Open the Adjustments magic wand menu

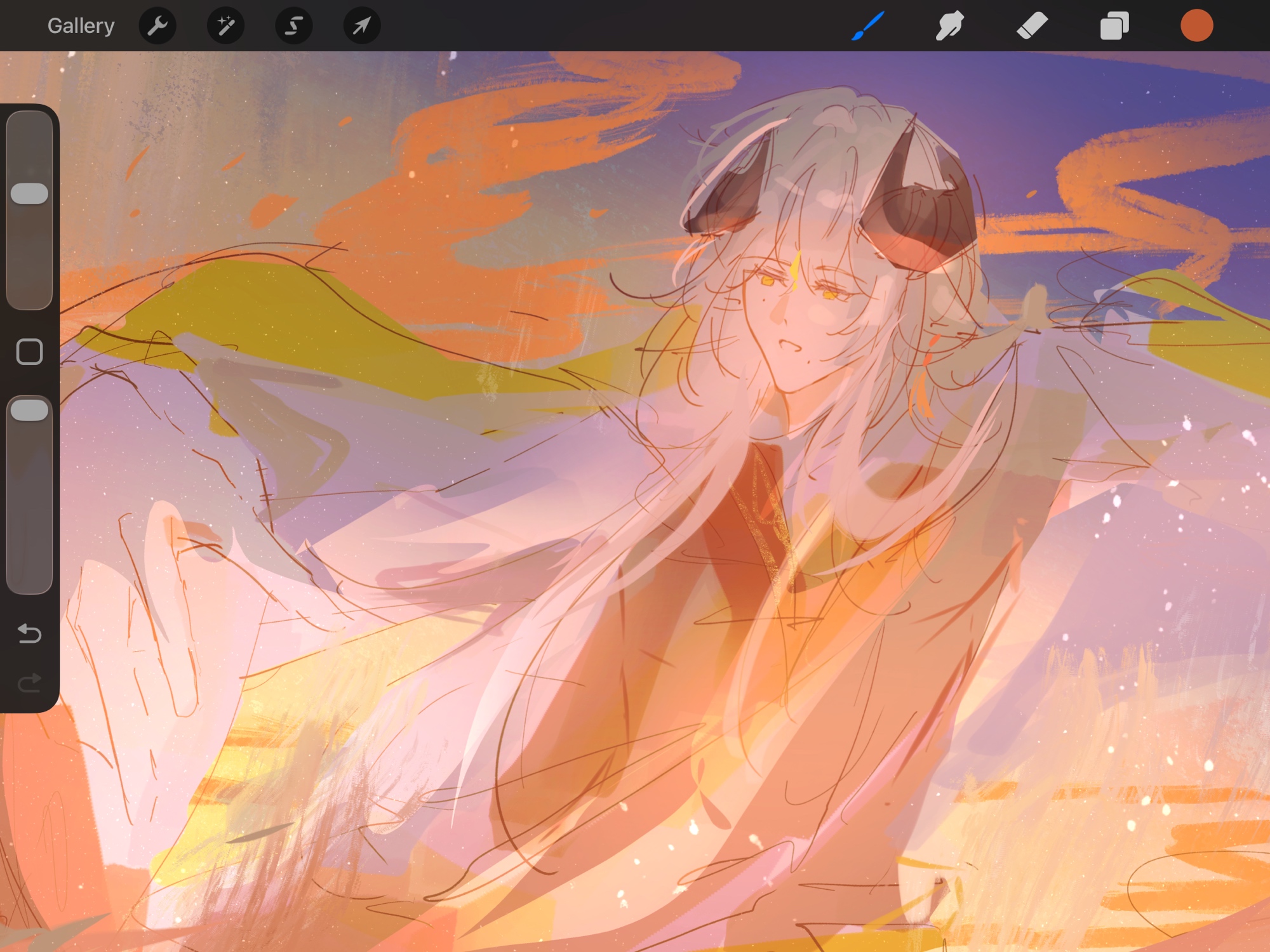coord(225,26)
